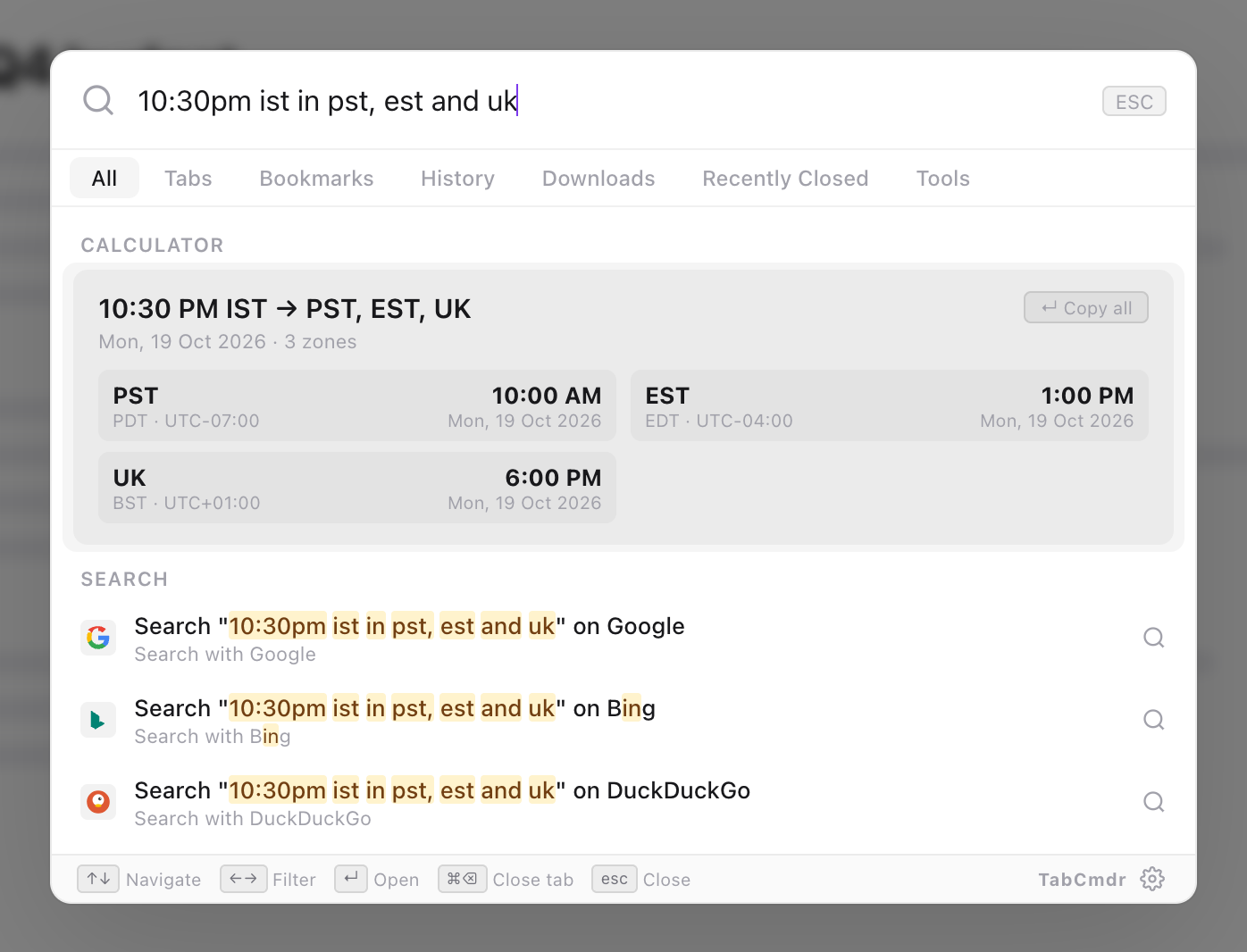Select the All tab
Viewport: 1247px width, 952px height.
click(x=105, y=178)
